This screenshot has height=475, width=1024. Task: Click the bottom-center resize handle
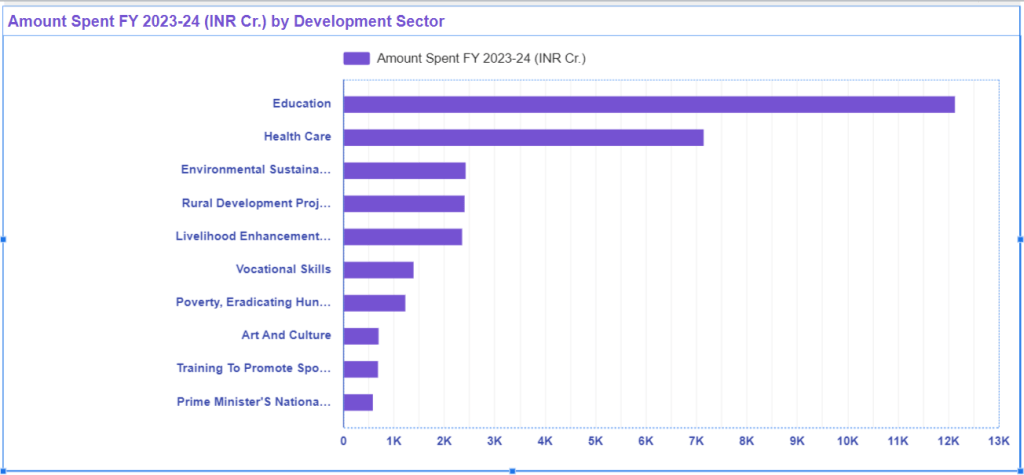pos(512,470)
